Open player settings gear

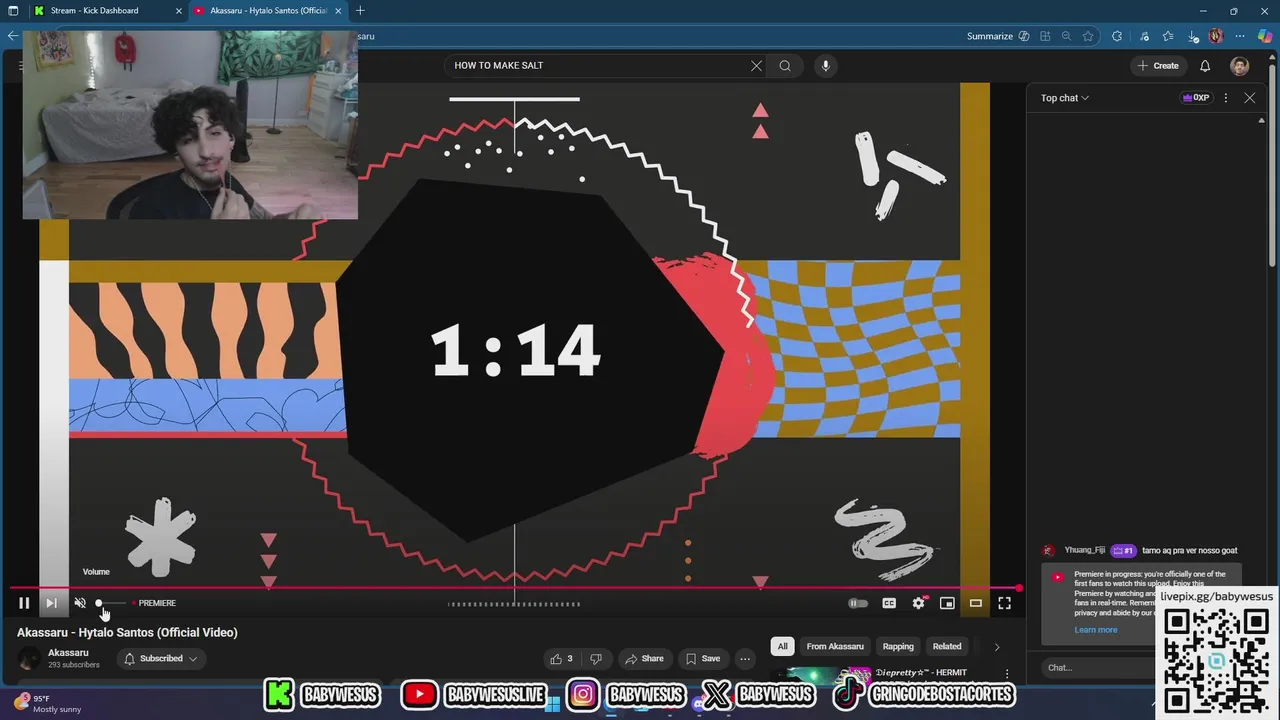pyautogui.click(x=919, y=603)
